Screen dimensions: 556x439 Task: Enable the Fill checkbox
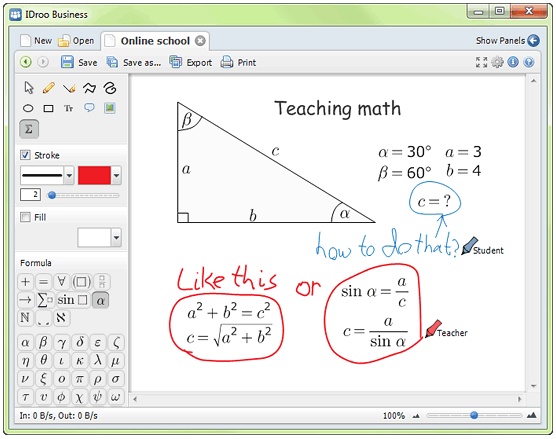tap(25, 217)
